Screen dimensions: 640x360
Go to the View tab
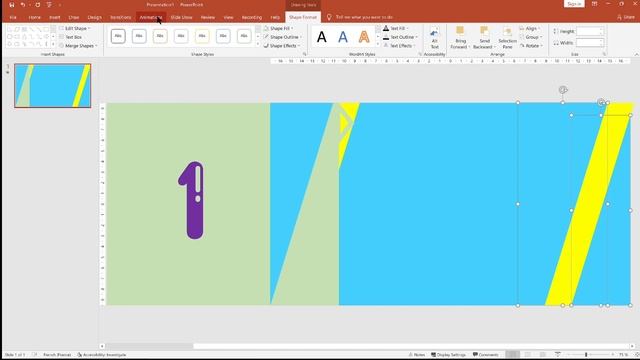(228, 18)
